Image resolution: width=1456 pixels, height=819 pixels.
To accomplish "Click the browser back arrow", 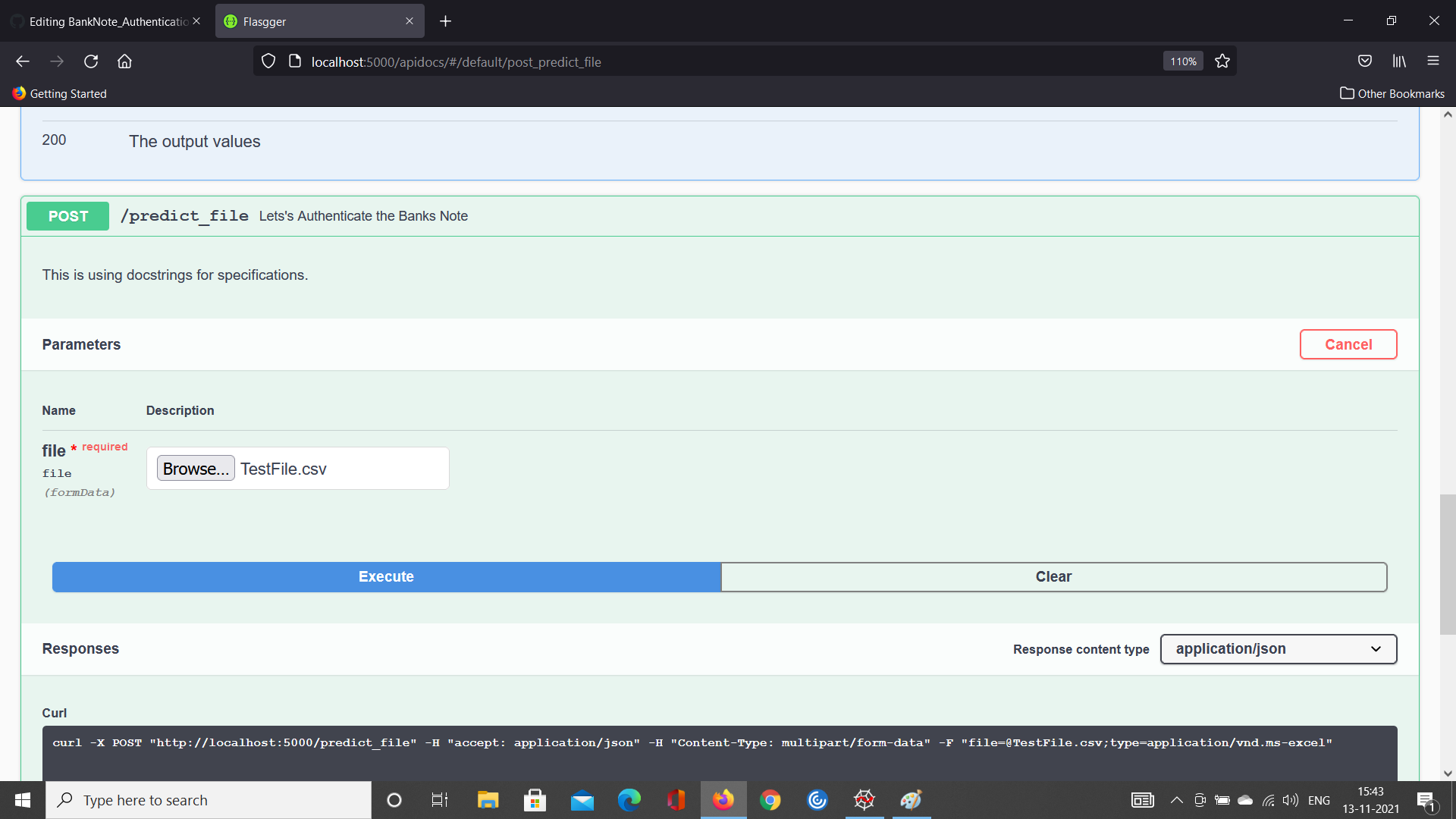I will 23,61.
